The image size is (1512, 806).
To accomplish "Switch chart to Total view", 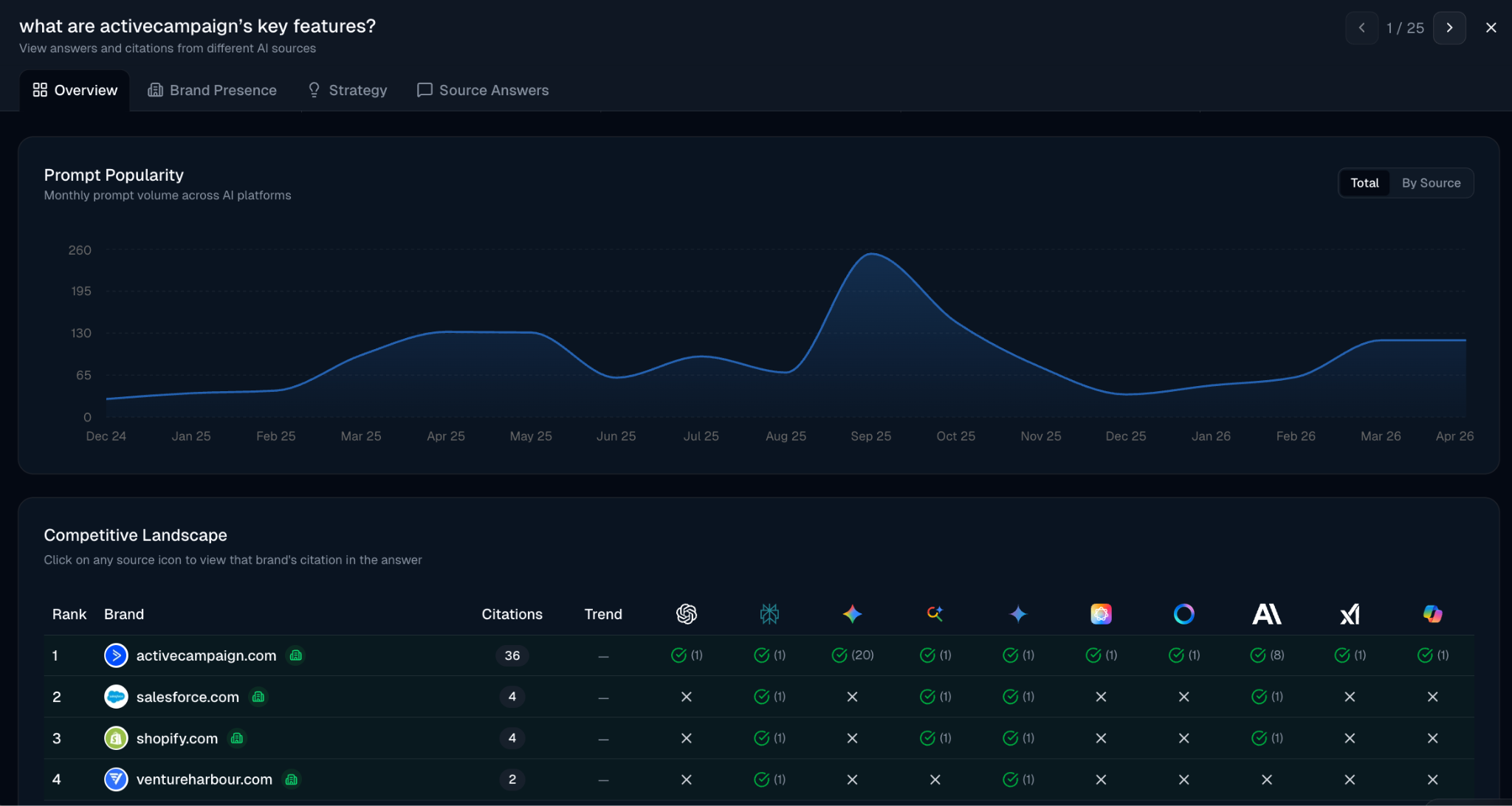I will coord(1364,183).
